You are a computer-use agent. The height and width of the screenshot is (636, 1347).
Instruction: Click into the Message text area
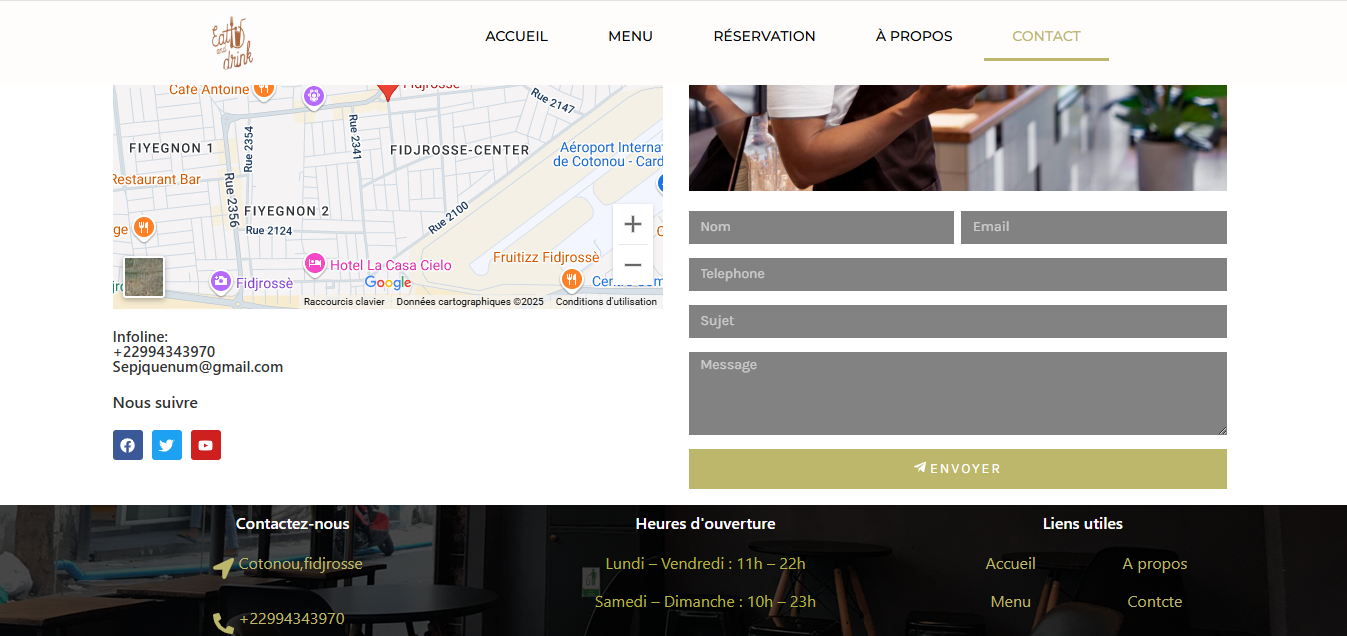tap(958, 393)
